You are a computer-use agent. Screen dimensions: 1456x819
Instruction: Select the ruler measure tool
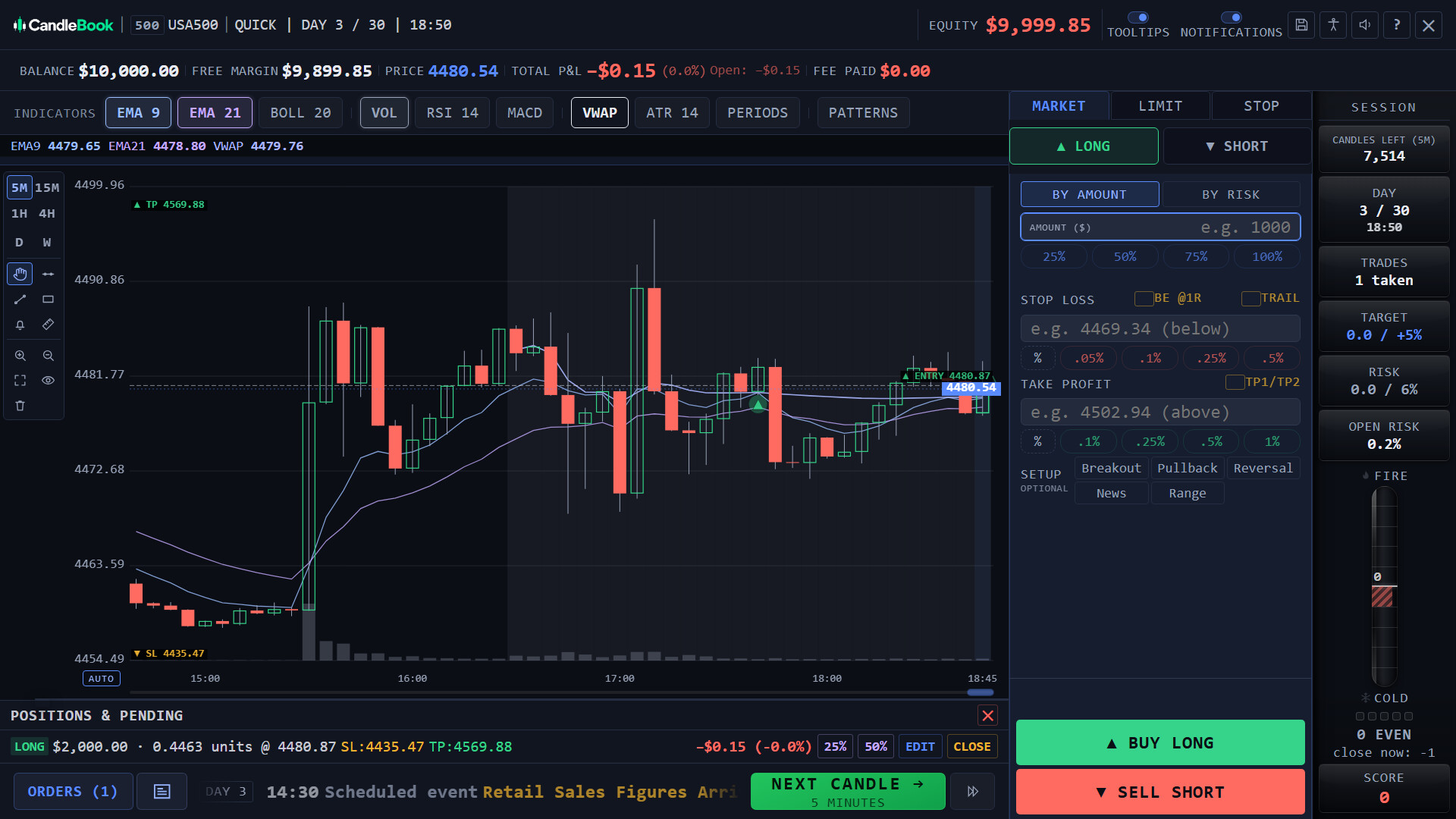(48, 325)
